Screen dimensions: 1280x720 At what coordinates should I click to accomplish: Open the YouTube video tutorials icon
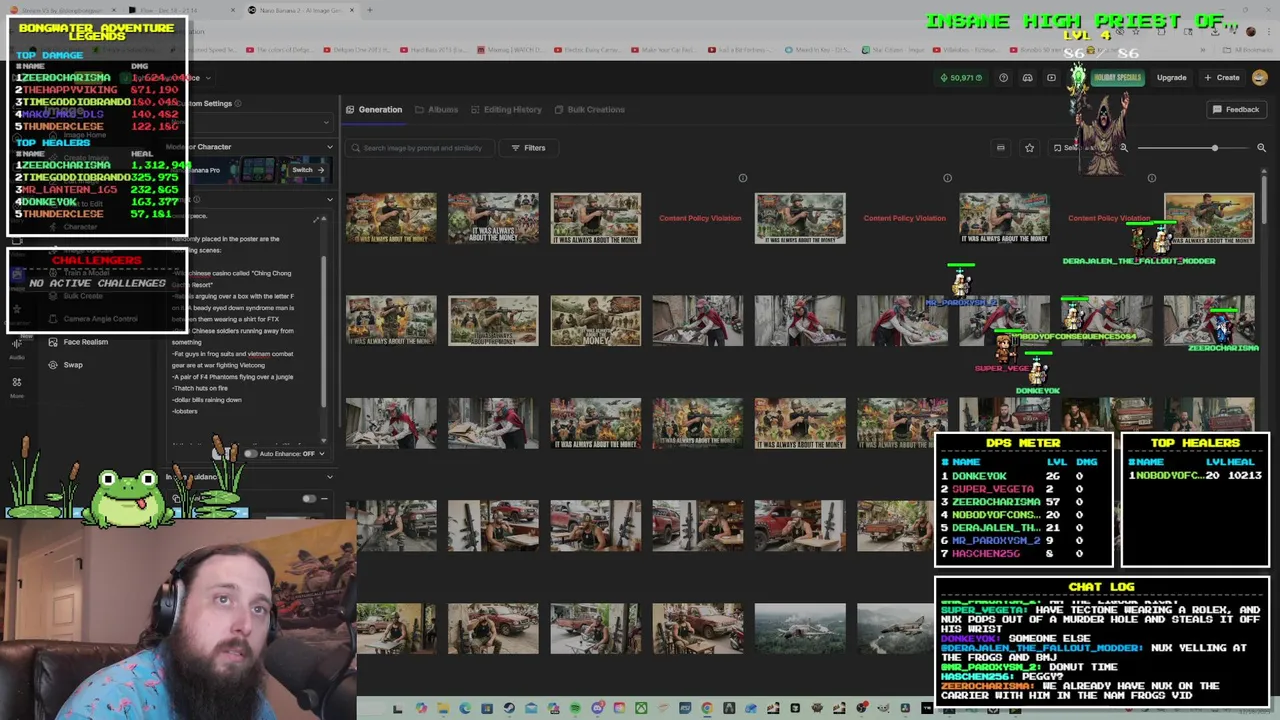coord(1051,78)
